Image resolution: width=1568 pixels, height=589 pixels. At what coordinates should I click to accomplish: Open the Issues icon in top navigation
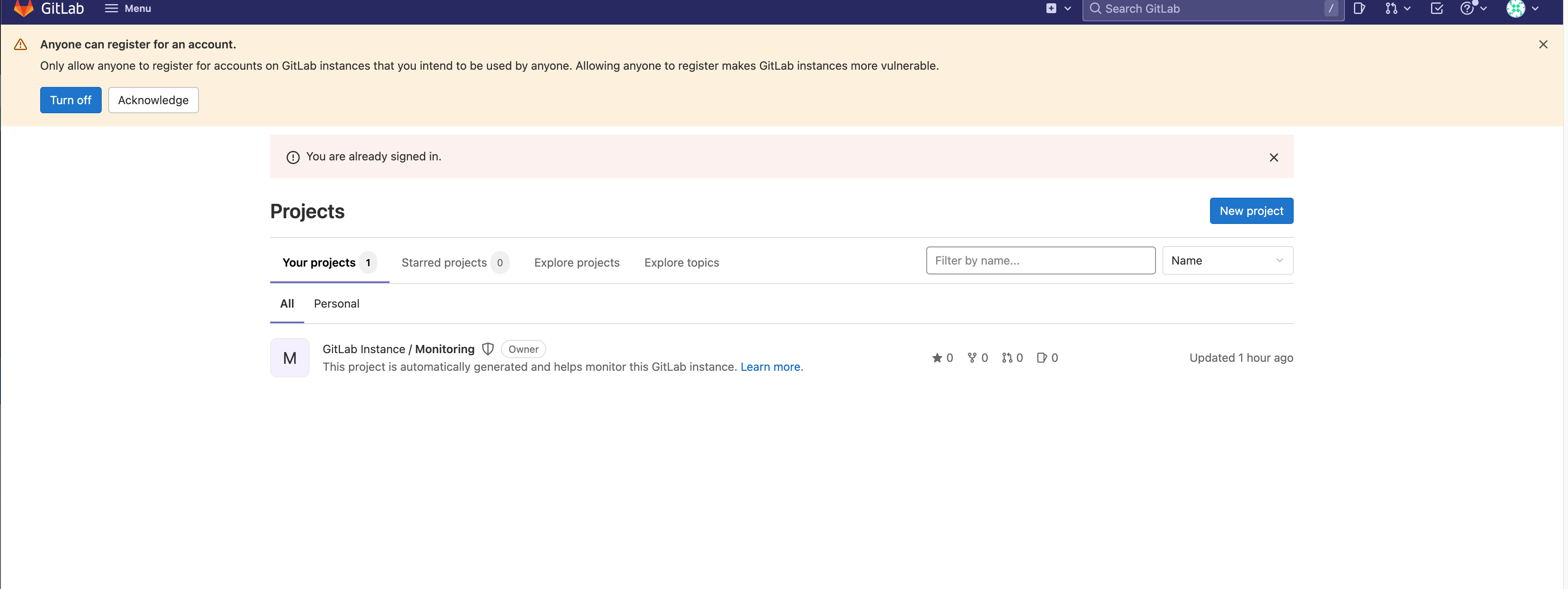coord(1359,9)
